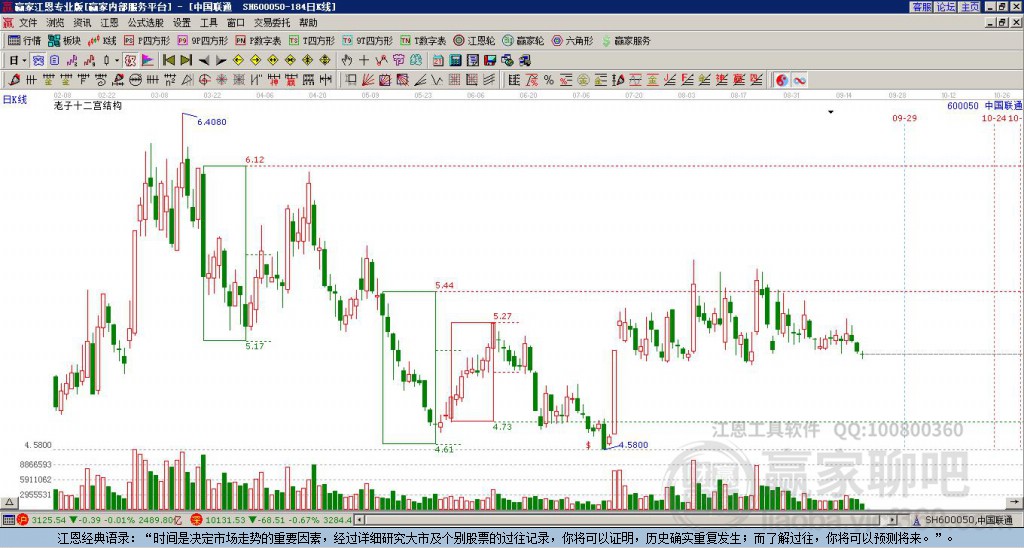The width and height of the screenshot is (1024, 548).
Task: Open 赢家服务 from the toolbar
Action: pos(626,40)
